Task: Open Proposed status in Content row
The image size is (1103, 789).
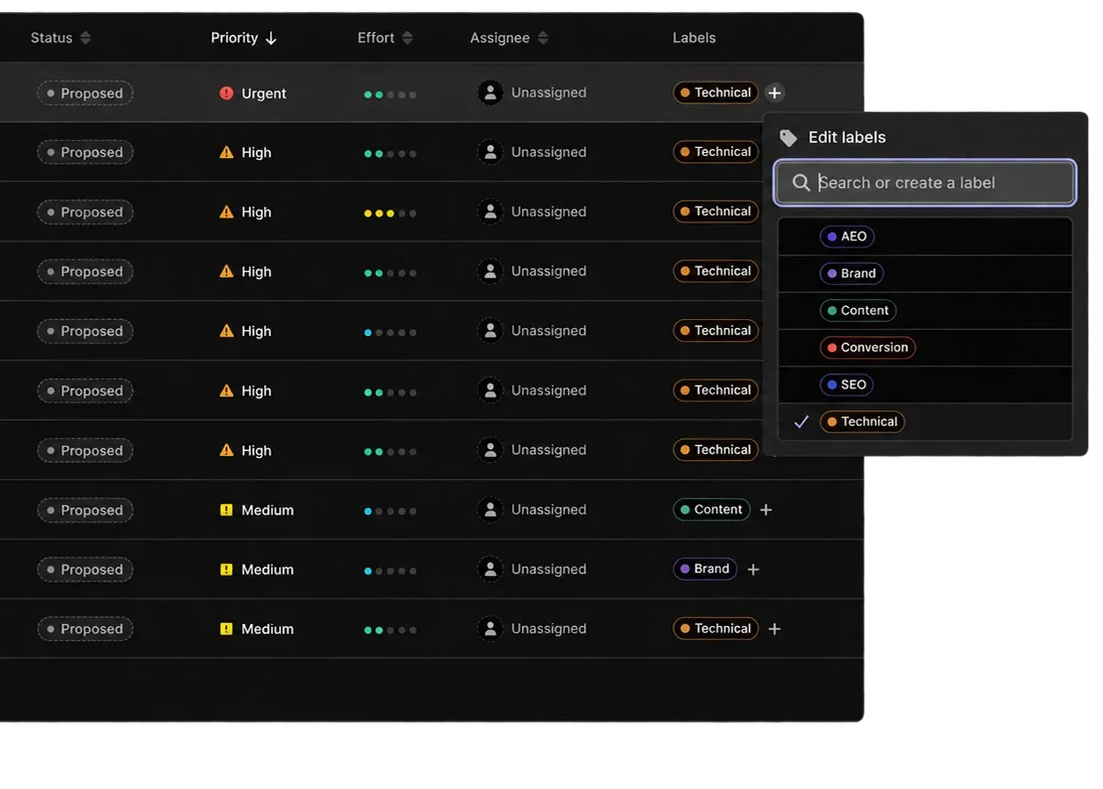Action: [85, 511]
